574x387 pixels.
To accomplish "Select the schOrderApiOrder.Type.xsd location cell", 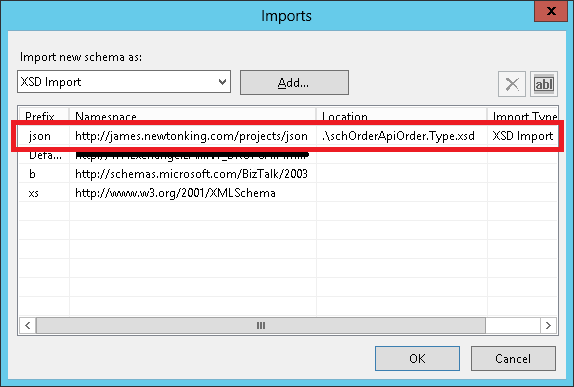I will (402, 136).
